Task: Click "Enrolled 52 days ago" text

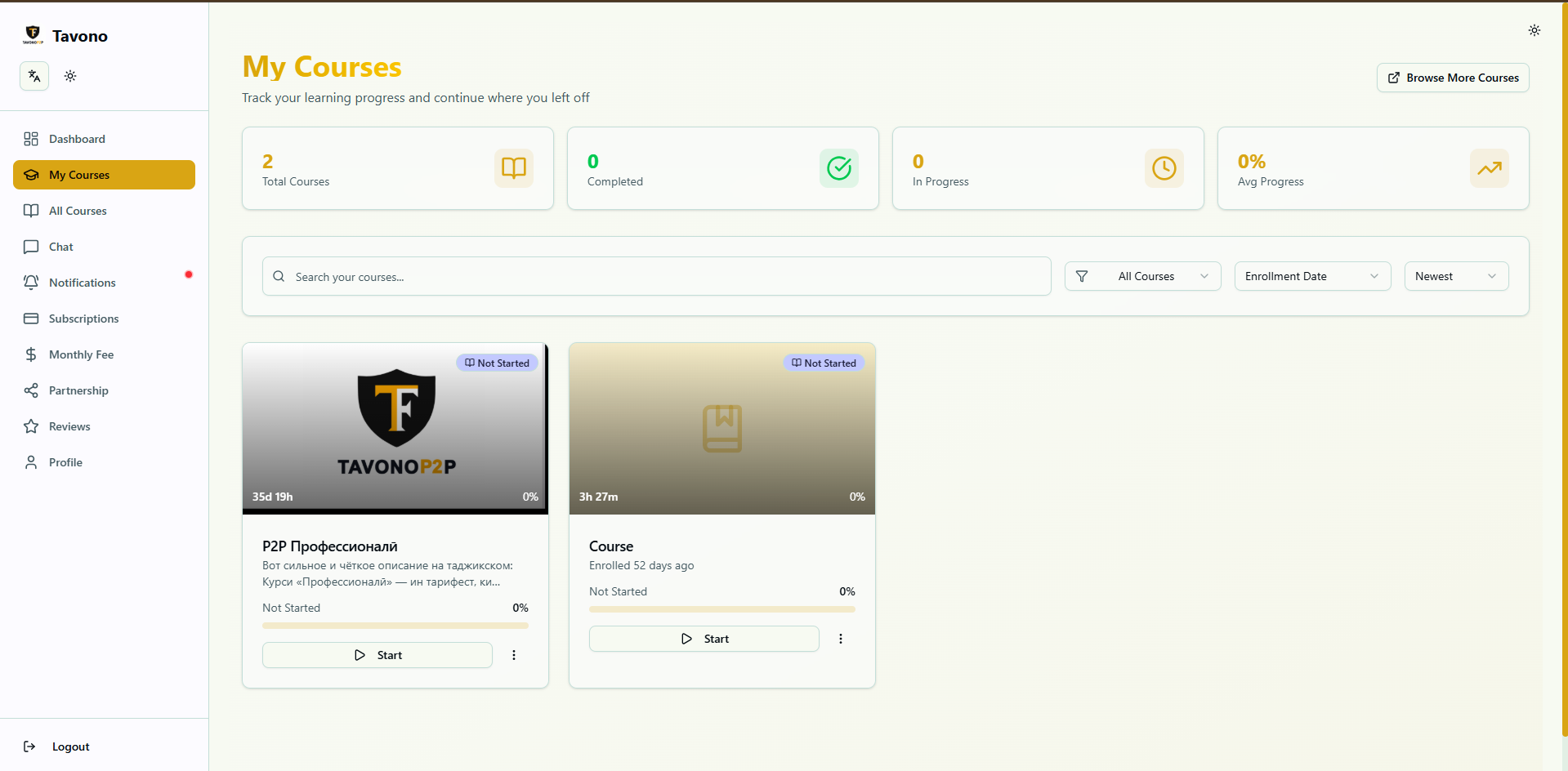Action: 641,565
